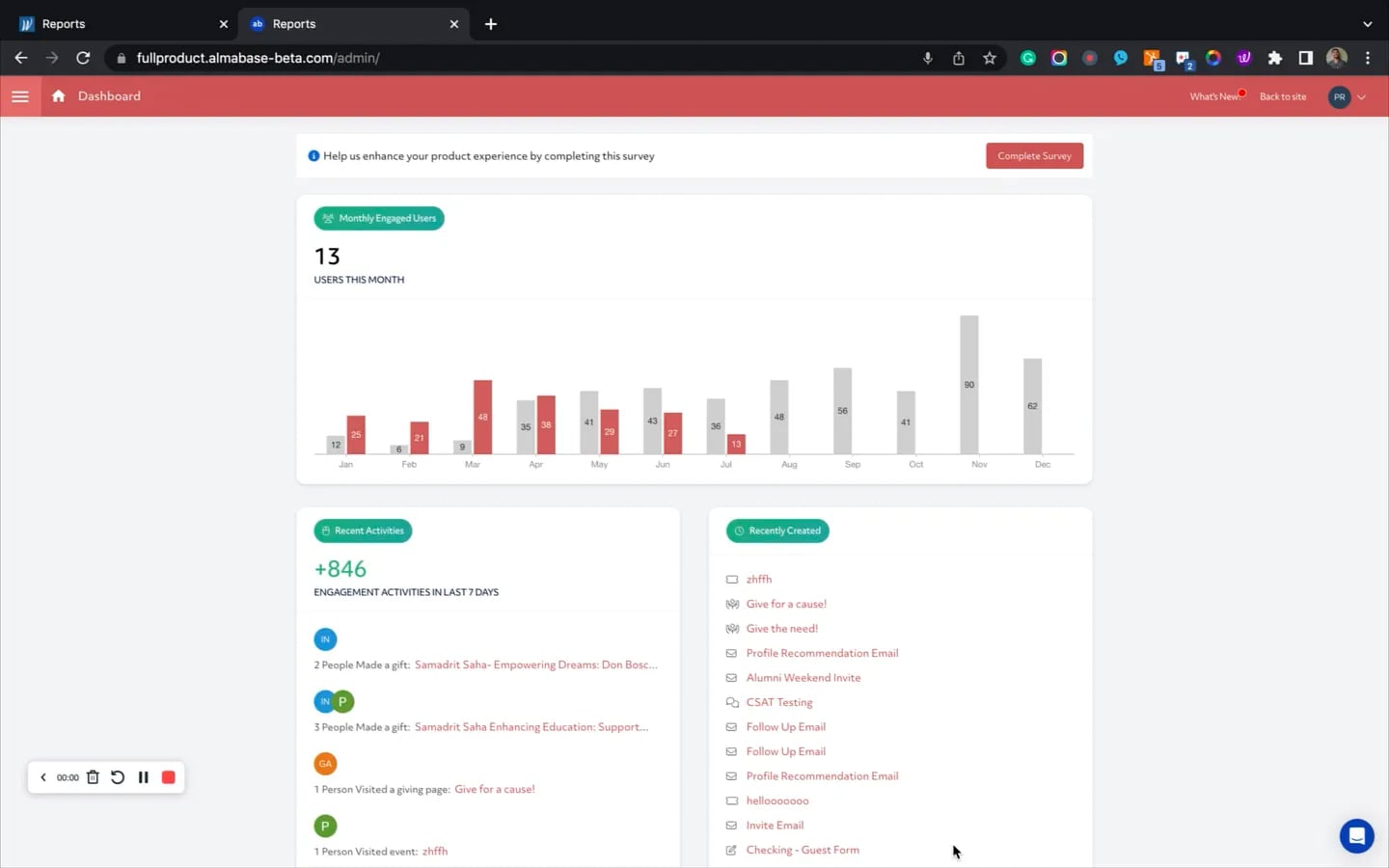Image resolution: width=1389 pixels, height=868 pixels.
Task: Click the Dashboard home icon
Action: point(59,95)
